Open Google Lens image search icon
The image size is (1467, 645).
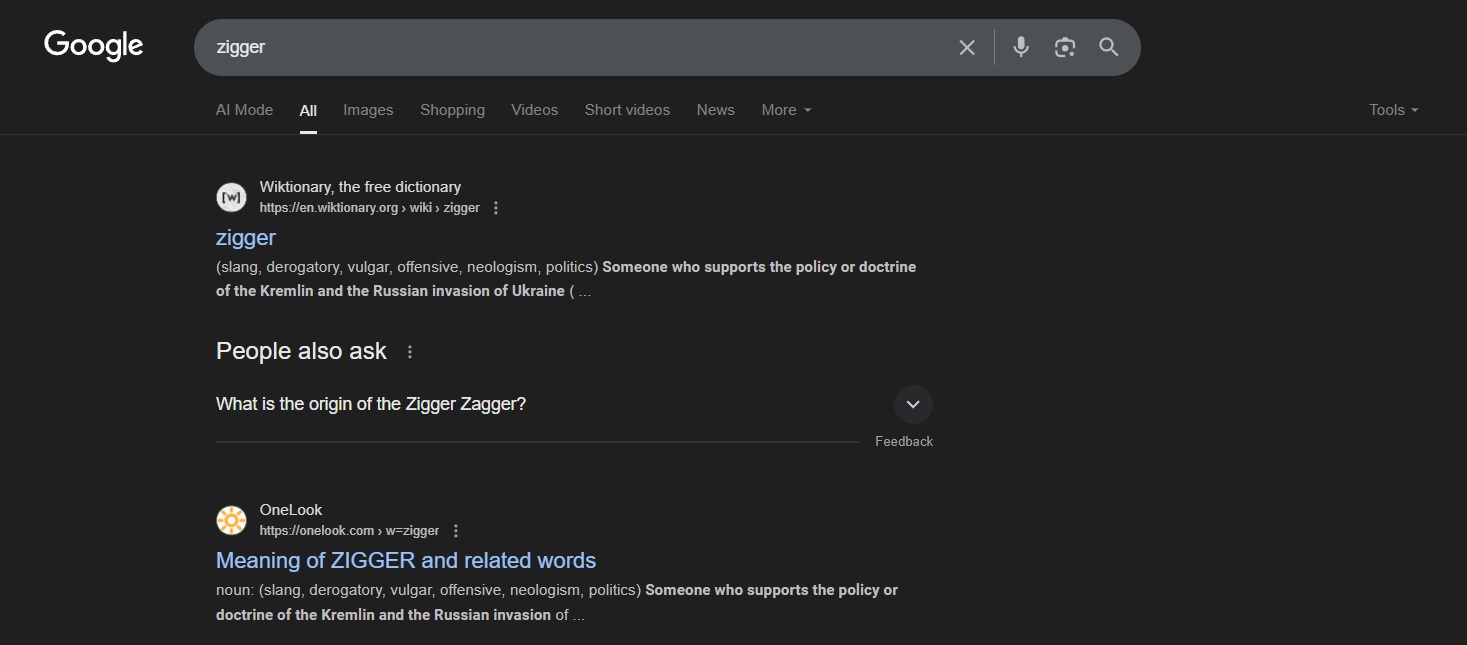1065,47
